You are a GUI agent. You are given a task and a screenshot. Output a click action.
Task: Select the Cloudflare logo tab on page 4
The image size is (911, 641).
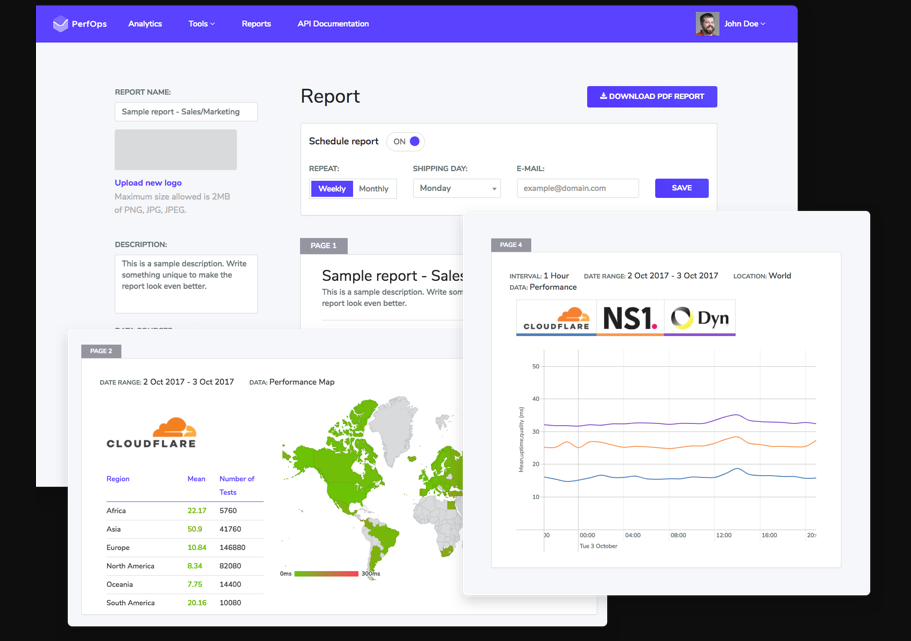(x=556, y=318)
